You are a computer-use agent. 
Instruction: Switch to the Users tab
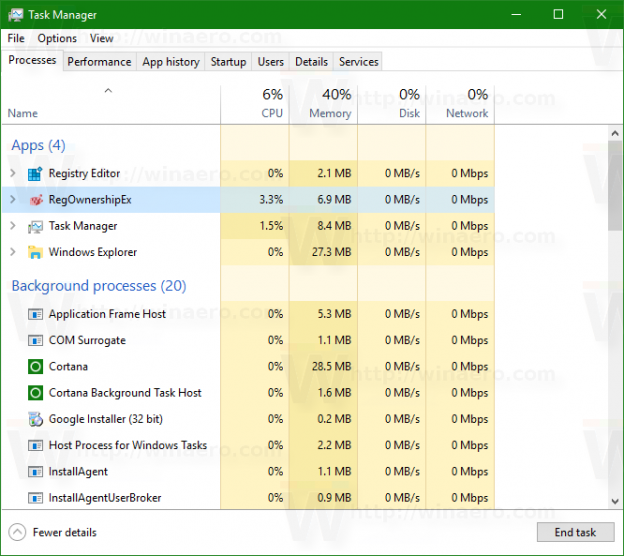click(x=271, y=62)
